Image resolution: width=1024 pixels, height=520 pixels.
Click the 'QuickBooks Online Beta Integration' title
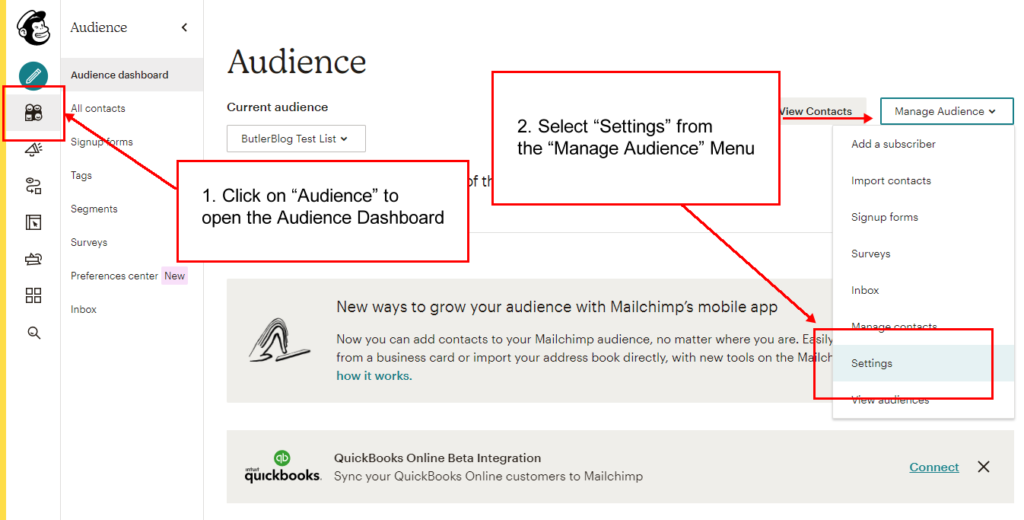[x=438, y=458]
